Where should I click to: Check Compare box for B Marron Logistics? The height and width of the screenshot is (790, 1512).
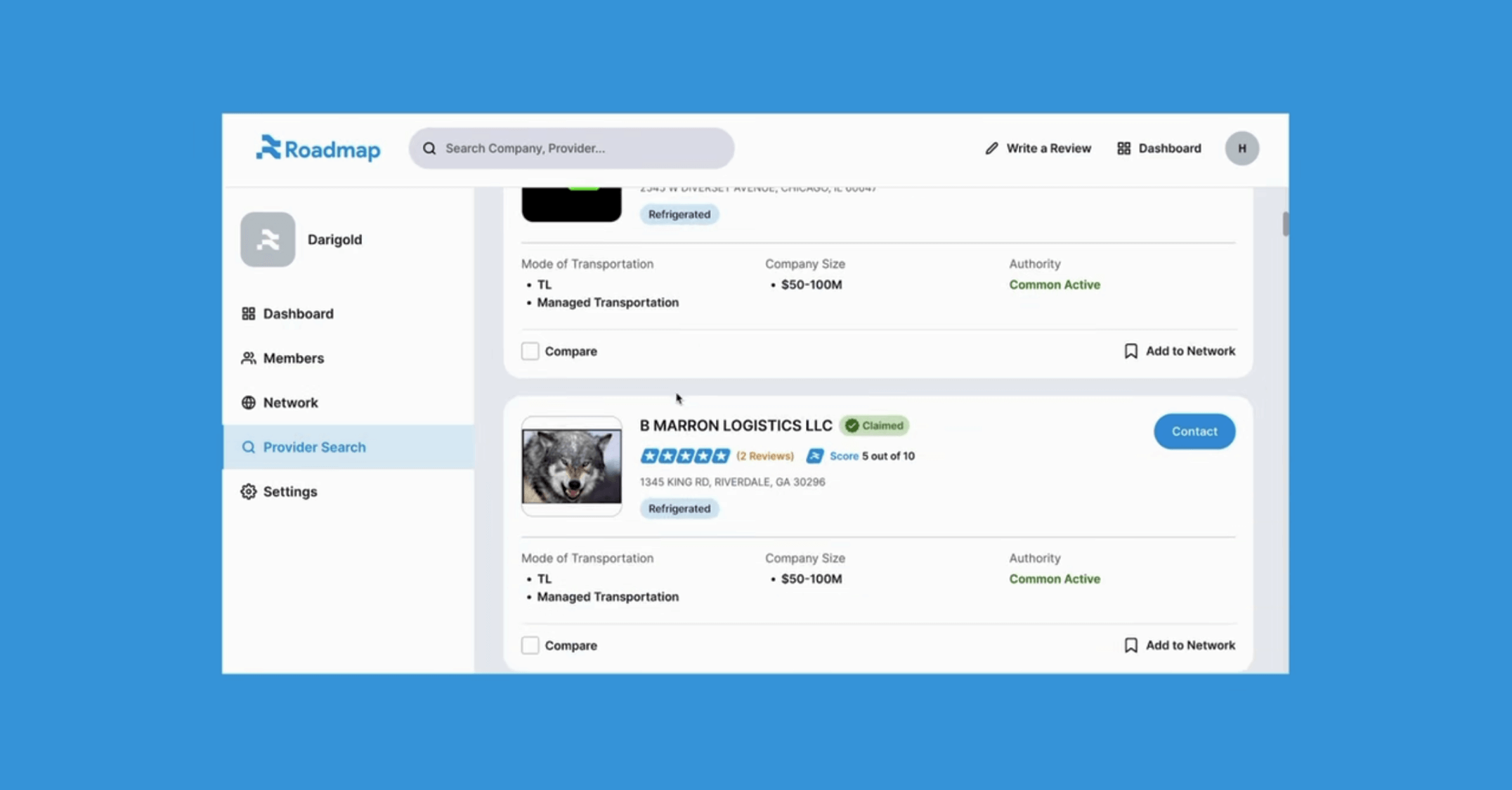coord(530,645)
